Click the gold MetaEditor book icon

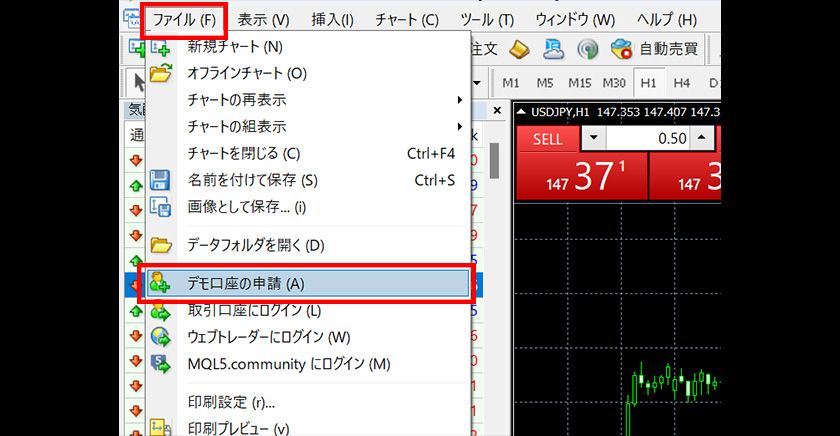(519, 49)
